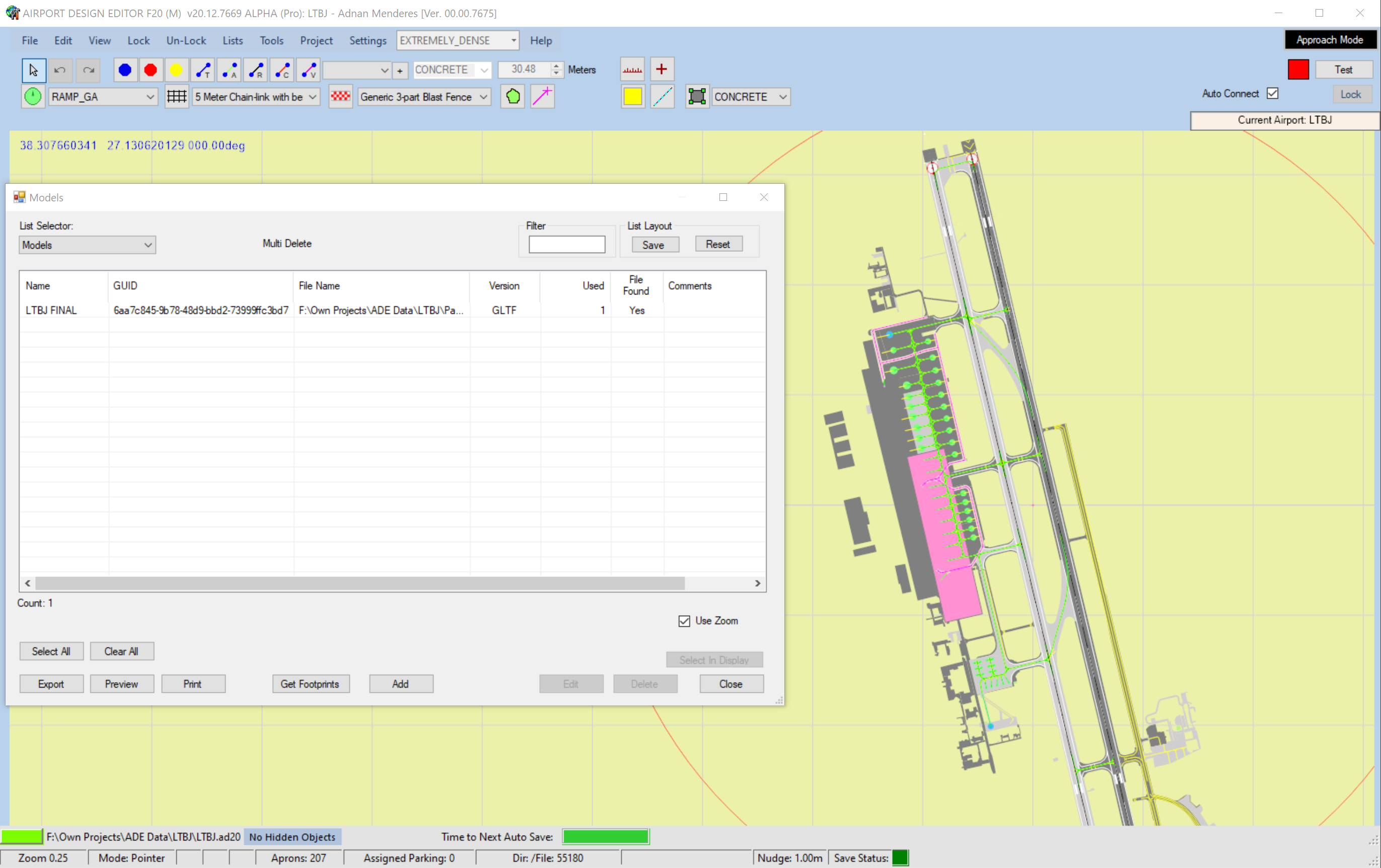Click the Undo arrow icon

[x=59, y=70]
